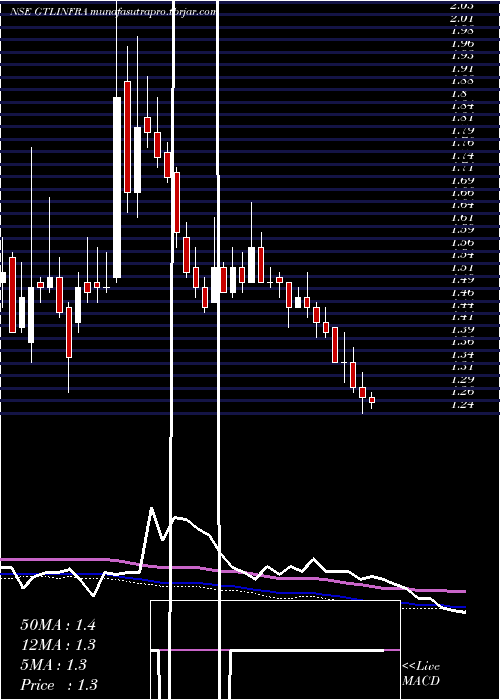The width and height of the screenshot is (500, 700).
Task: Select the 12MA : 1.3 legend entry
Action: pyautogui.click(x=58, y=645)
